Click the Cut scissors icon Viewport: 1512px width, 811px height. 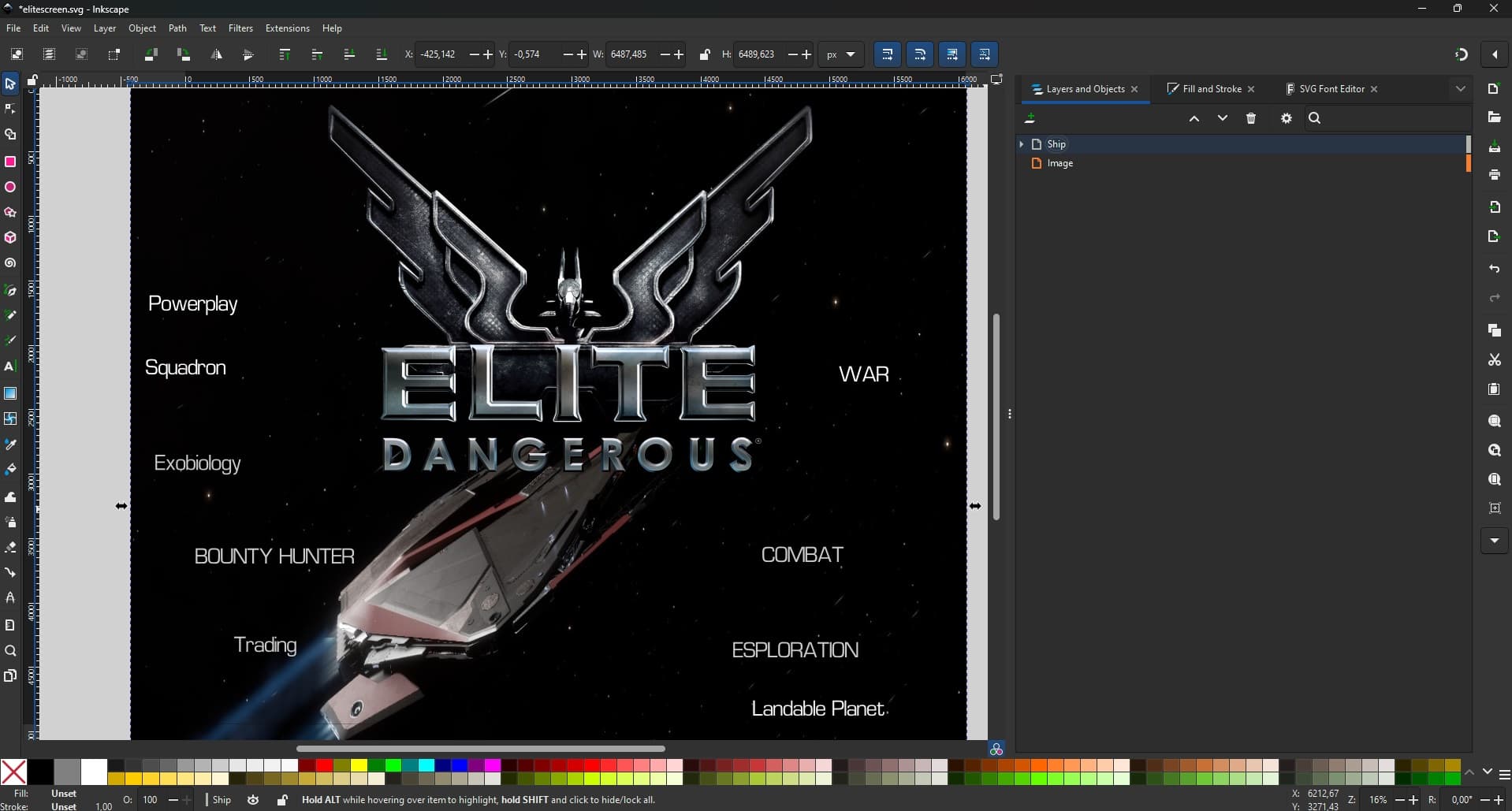(x=1494, y=360)
